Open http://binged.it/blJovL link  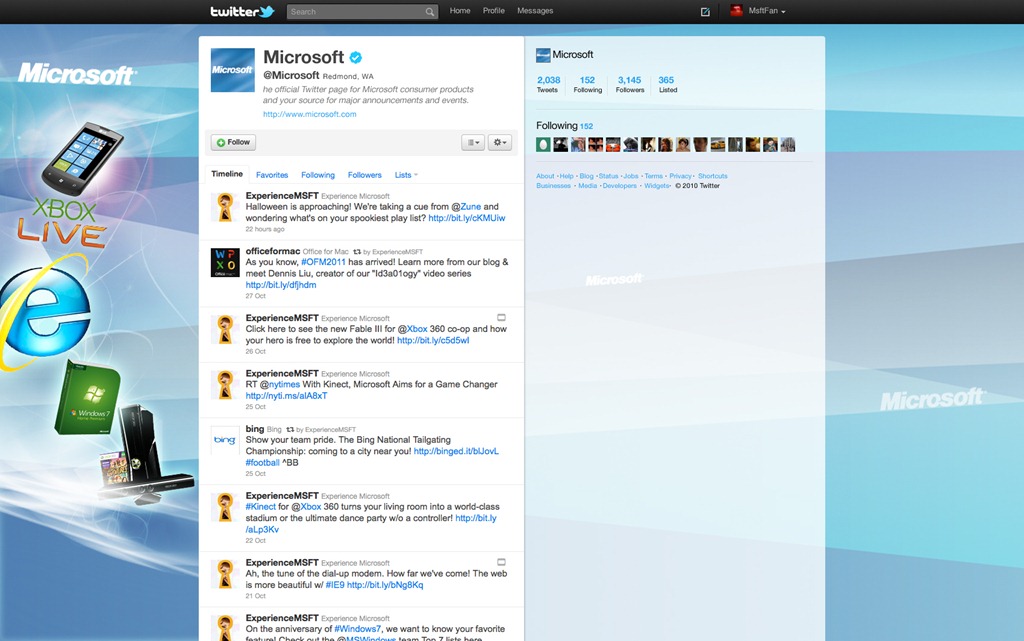(x=456, y=451)
